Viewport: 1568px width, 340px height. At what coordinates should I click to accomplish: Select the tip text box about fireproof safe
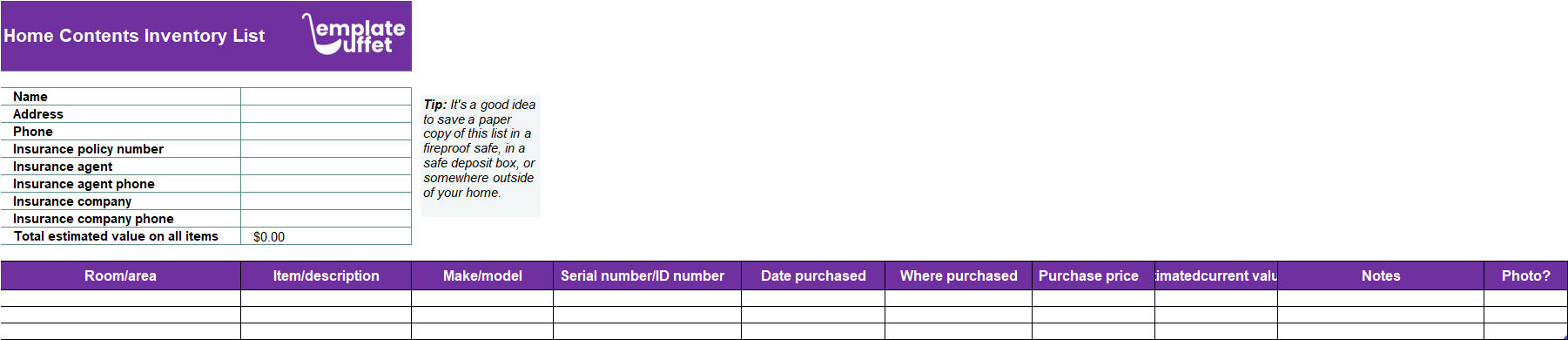[x=480, y=155]
